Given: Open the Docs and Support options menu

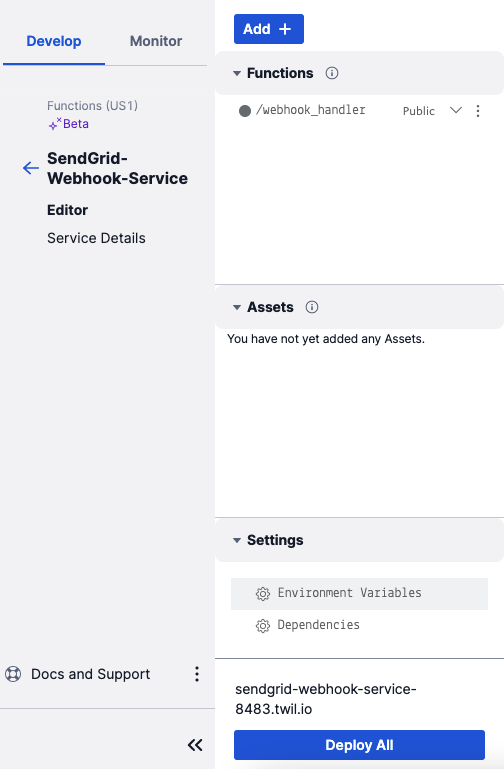Looking at the screenshot, I should (x=197, y=674).
